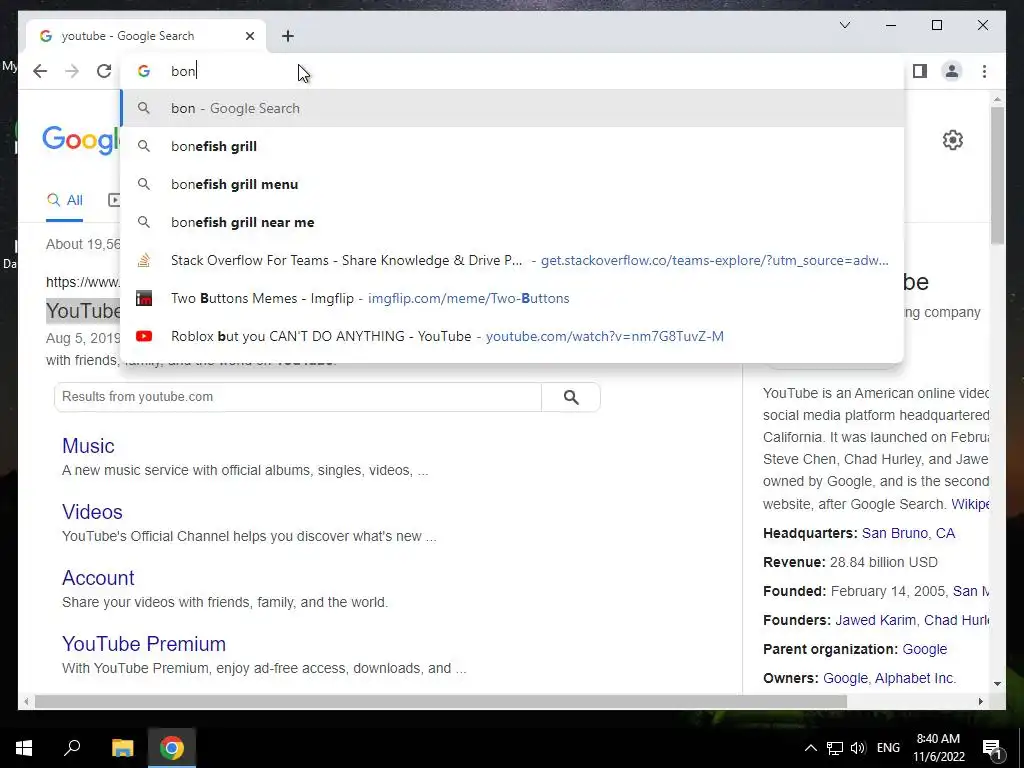Click the horizontal scrollbar thumb

click(441, 701)
